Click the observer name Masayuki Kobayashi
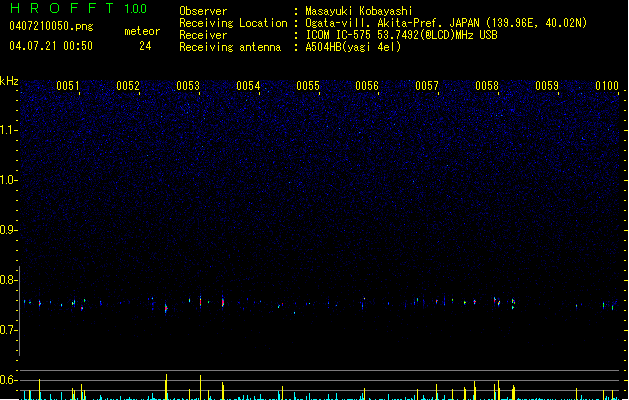The image size is (629, 400). [359, 11]
